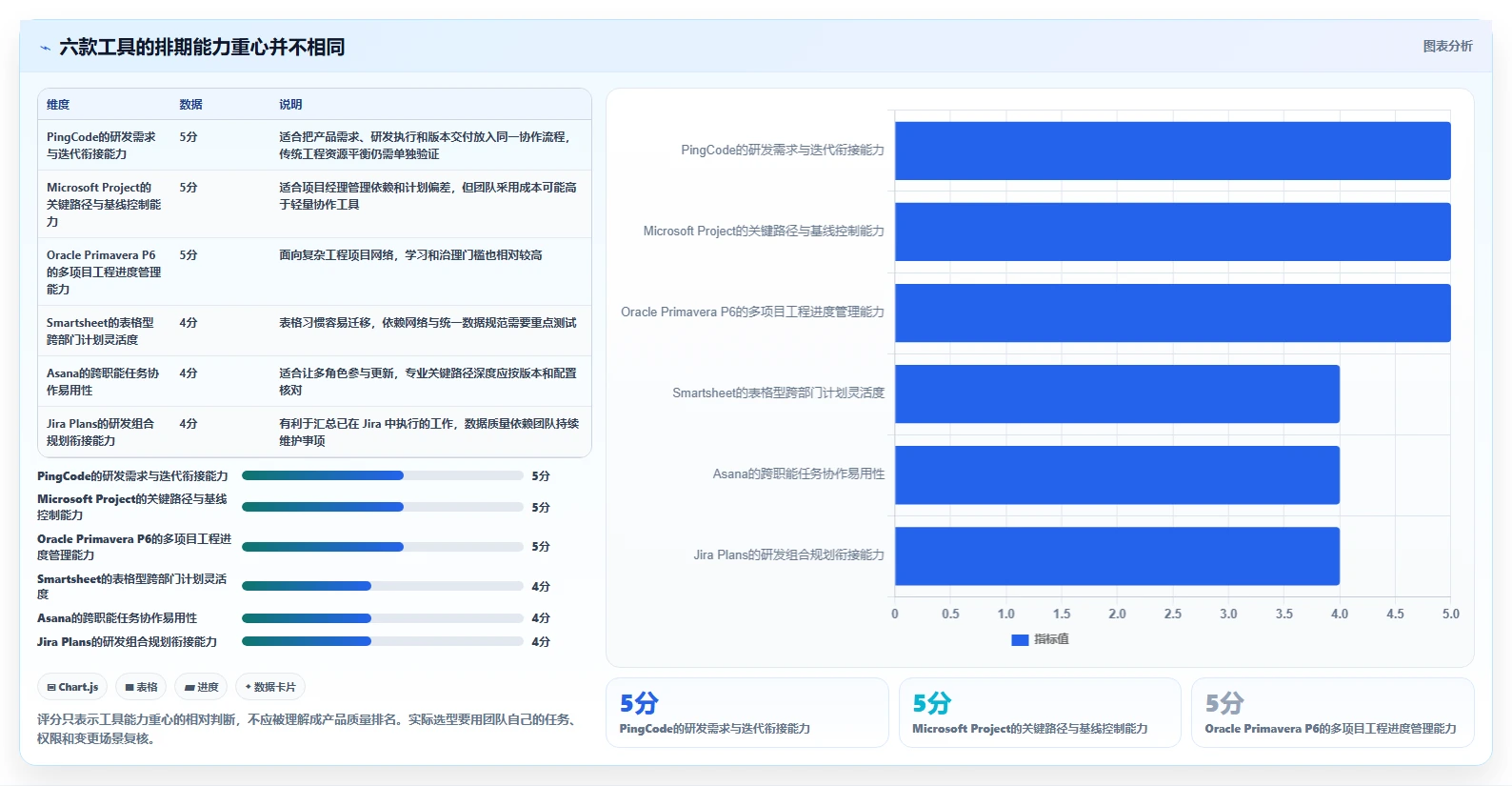Select the 表格 tag chip
The width and height of the screenshot is (1512, 786).
tap(141, 687)
